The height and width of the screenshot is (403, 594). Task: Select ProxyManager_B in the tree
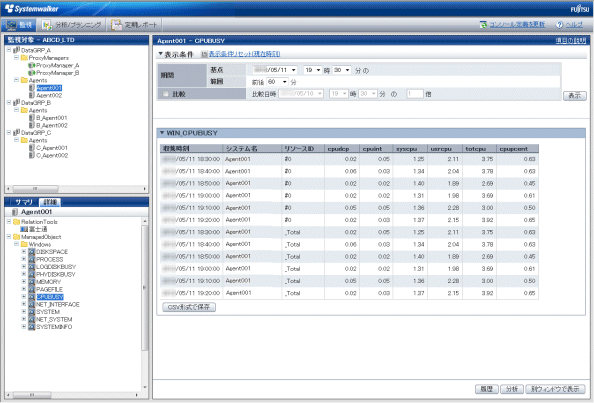[58, 73]
